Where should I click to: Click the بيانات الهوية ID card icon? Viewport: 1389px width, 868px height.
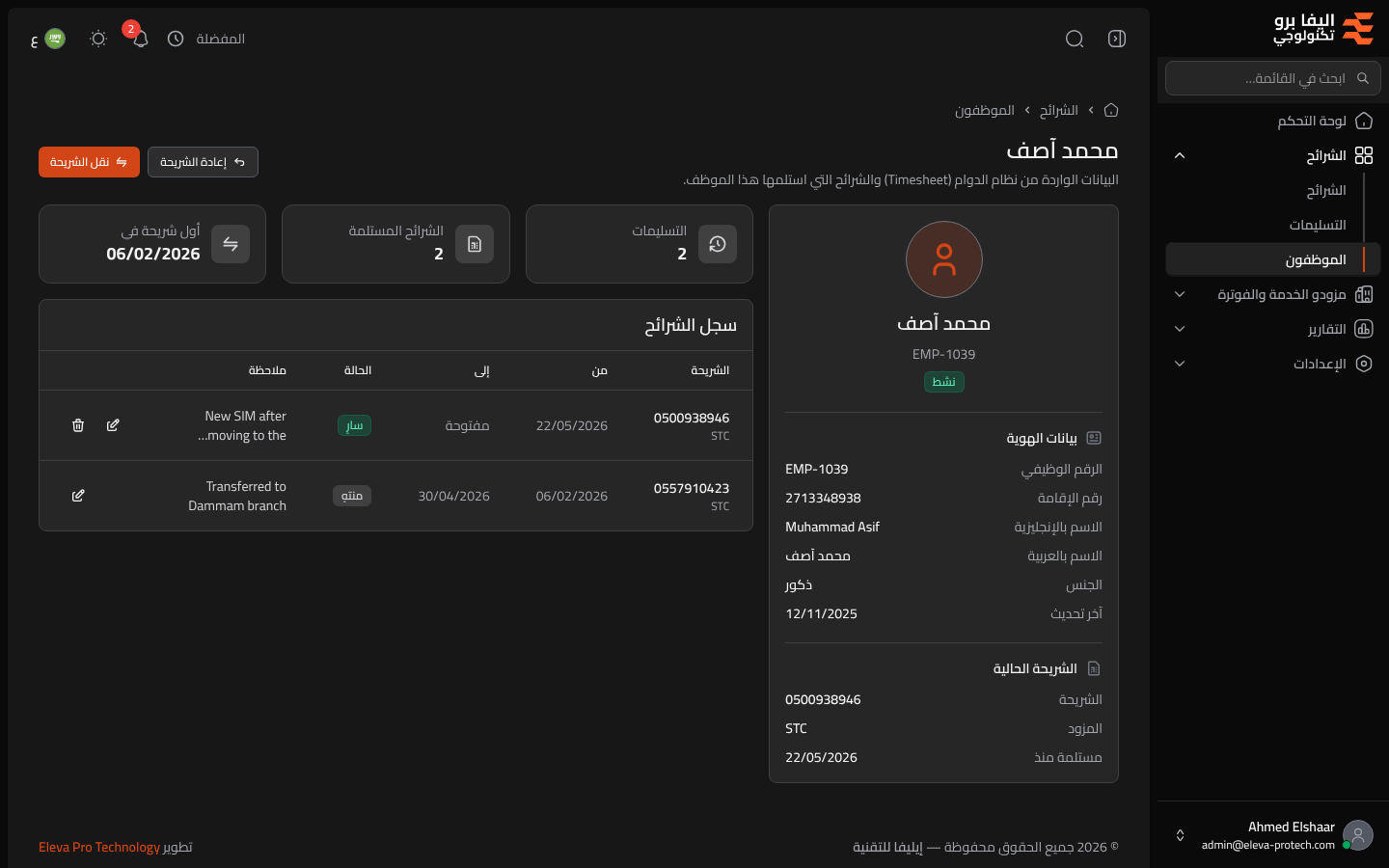[x=1094, y=438]
